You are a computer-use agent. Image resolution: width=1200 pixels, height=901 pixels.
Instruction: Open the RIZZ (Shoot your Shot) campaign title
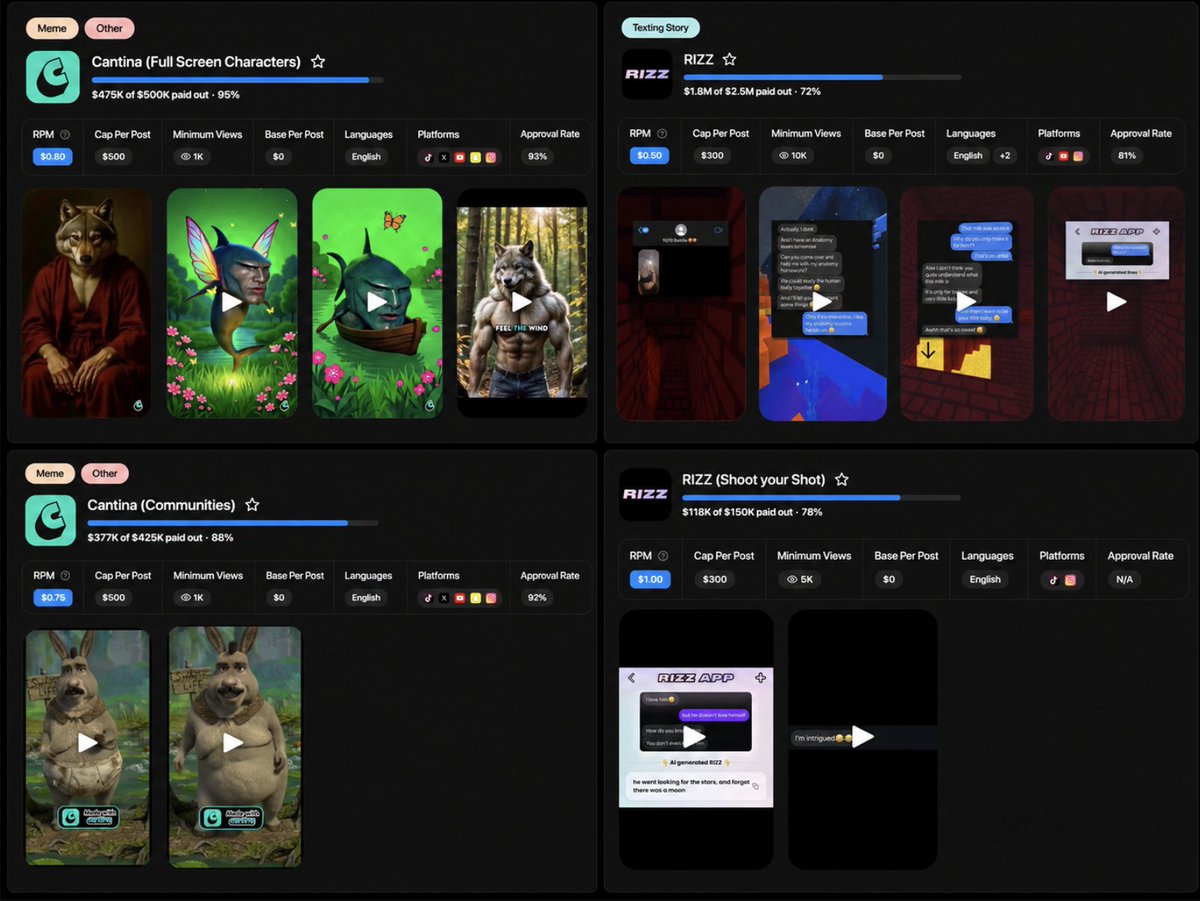[754, 480]
